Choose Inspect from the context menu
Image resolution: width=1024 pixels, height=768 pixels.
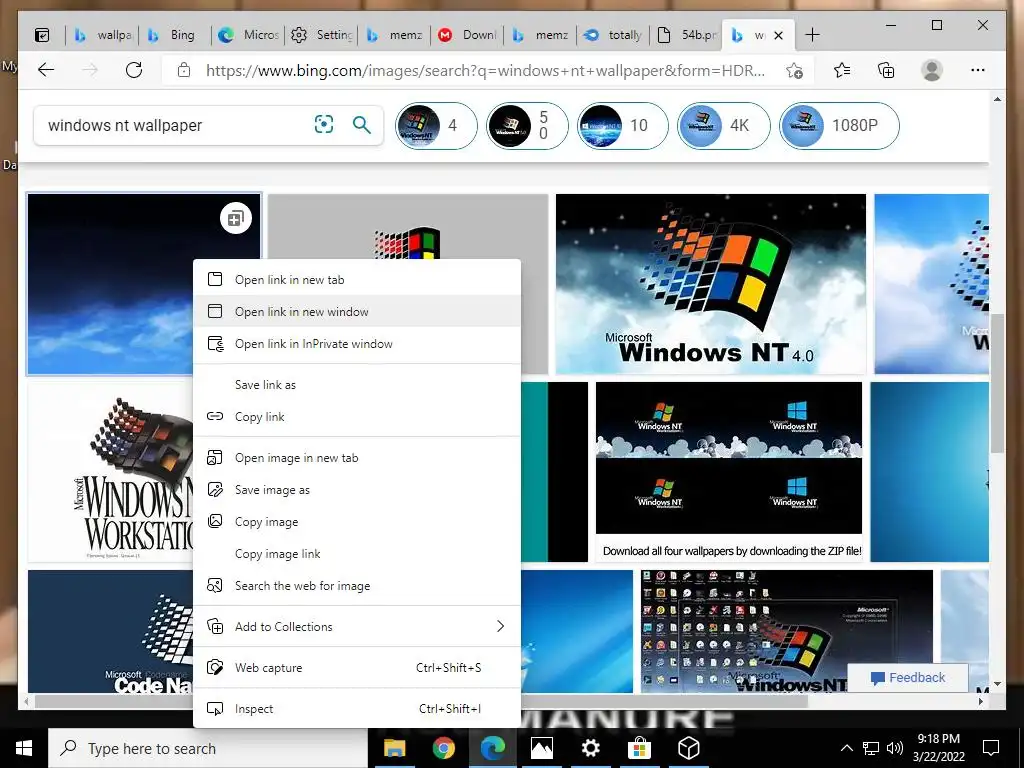(x=357, y=709)
